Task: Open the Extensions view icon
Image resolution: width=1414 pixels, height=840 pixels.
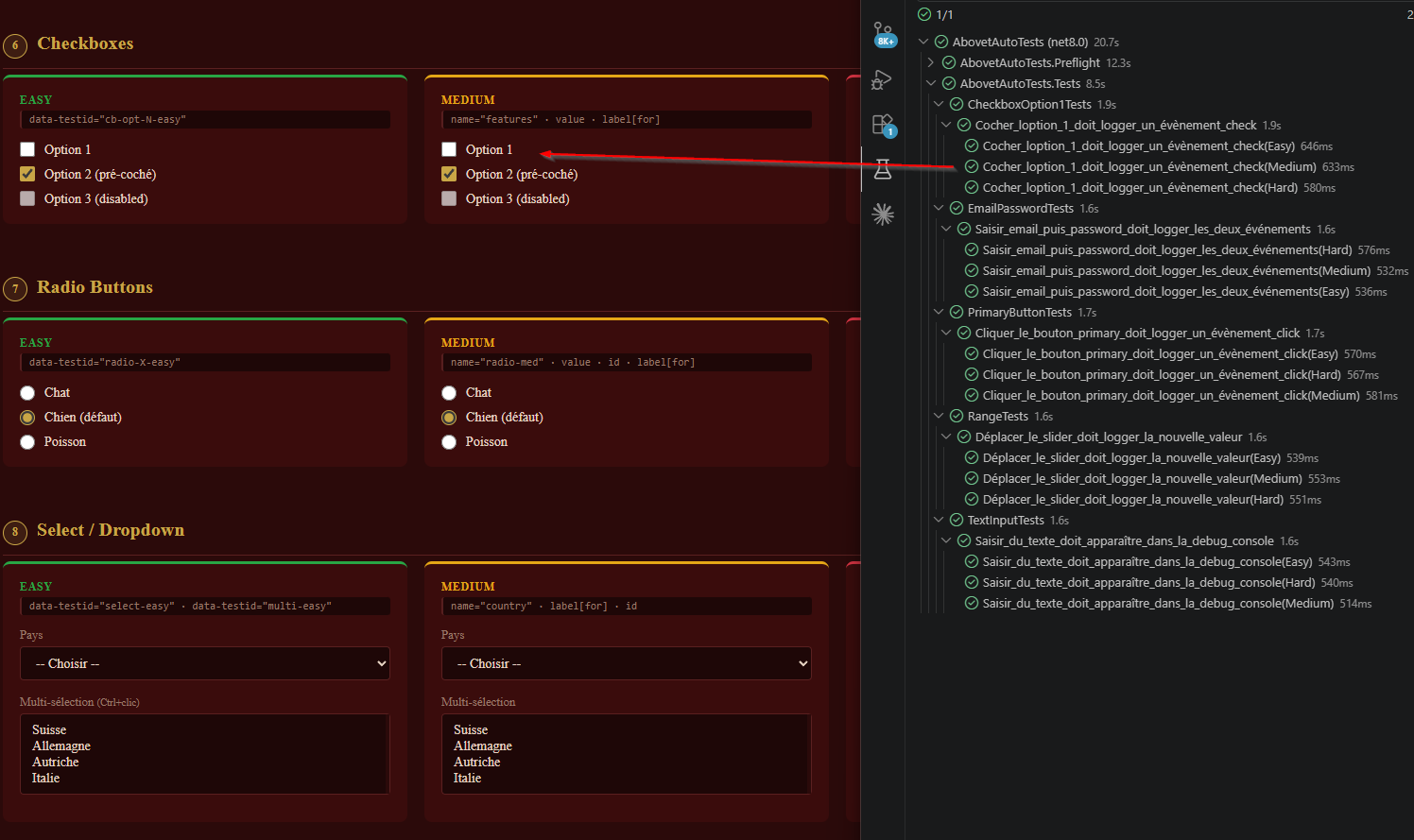Action: 883,125
